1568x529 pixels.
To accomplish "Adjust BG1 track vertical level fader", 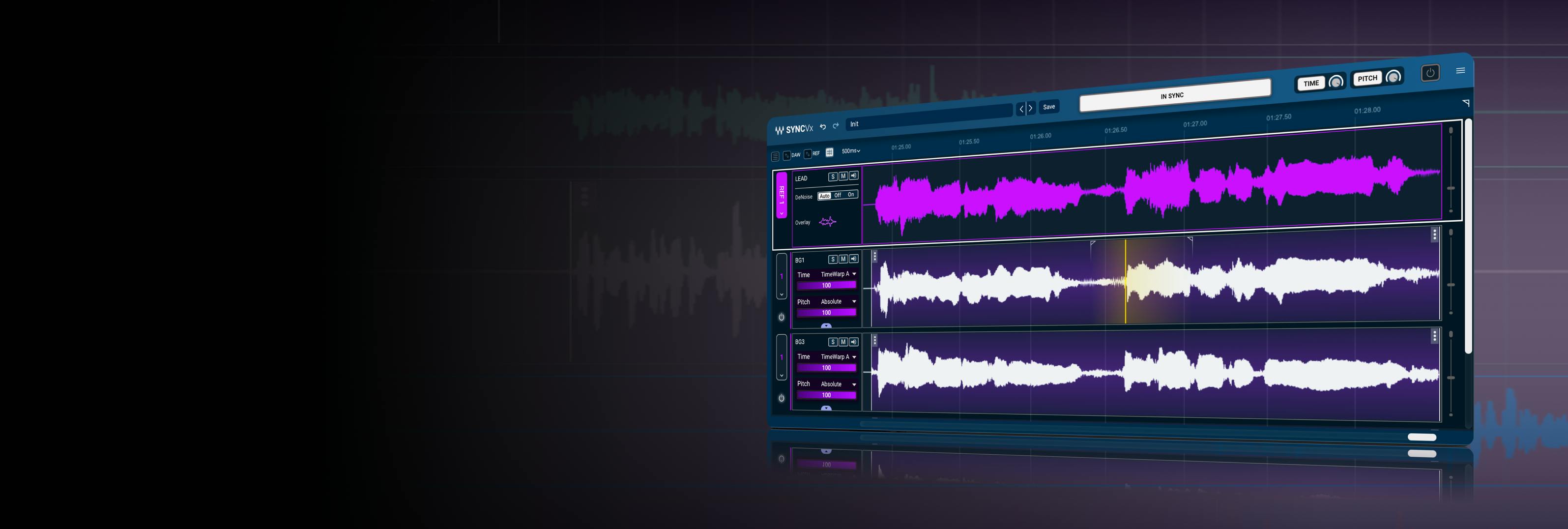I will (x=1451, y=285).
